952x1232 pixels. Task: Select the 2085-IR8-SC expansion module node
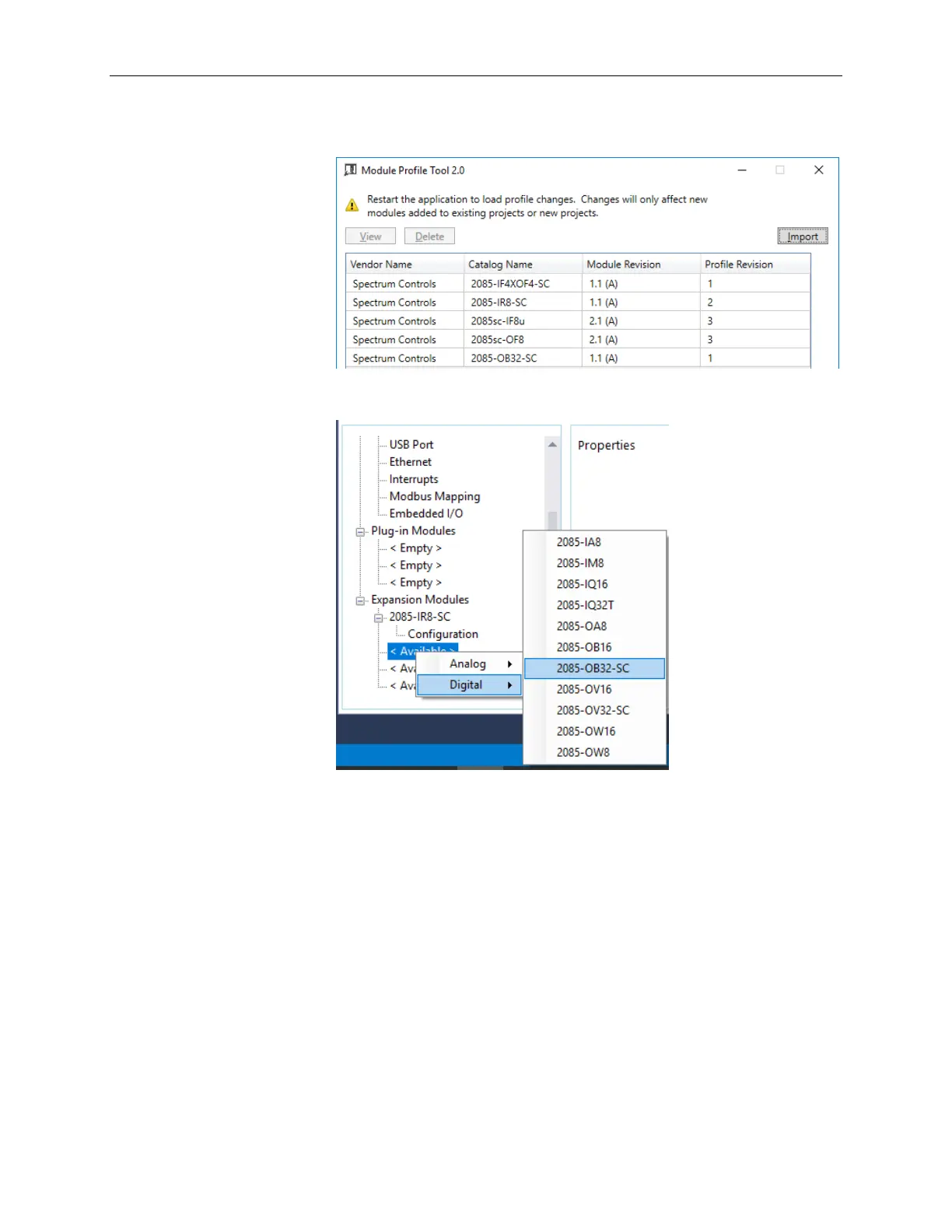(420, 617)
